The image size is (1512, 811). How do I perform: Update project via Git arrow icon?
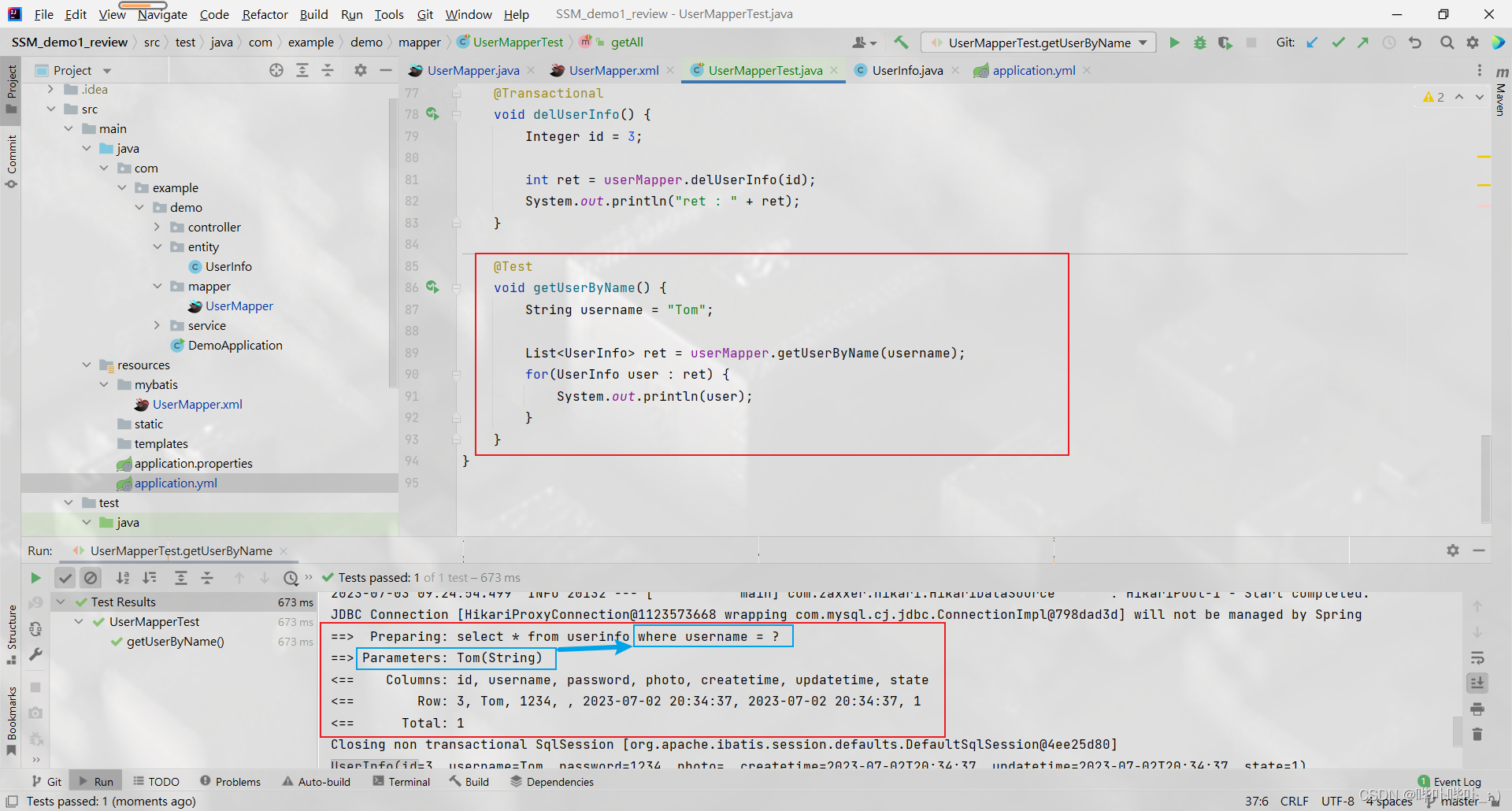point(1312,43)
